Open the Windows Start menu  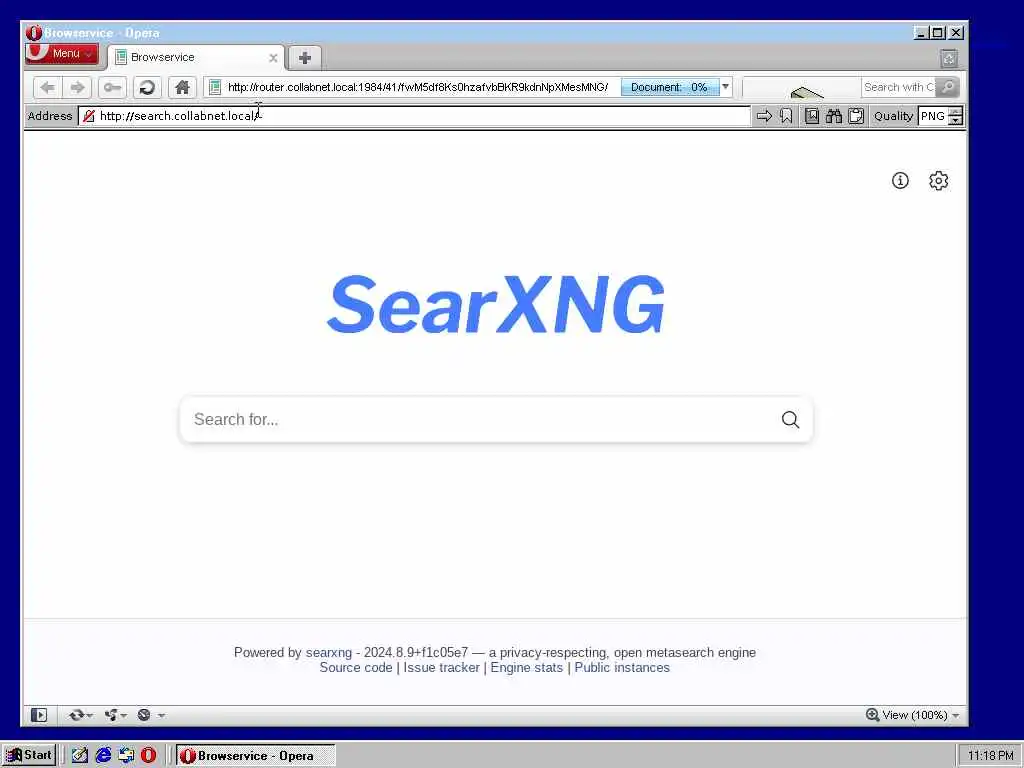[x=29, y=756]
